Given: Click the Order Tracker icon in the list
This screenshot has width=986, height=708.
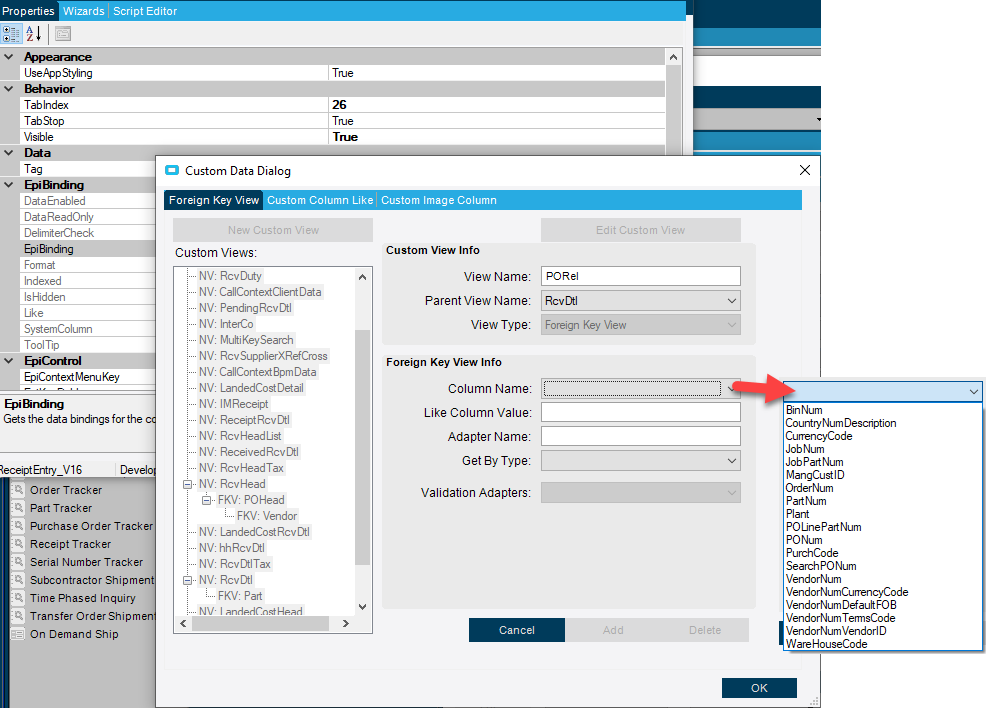Looking at the screenshot, I should click(x=18, y=490).
